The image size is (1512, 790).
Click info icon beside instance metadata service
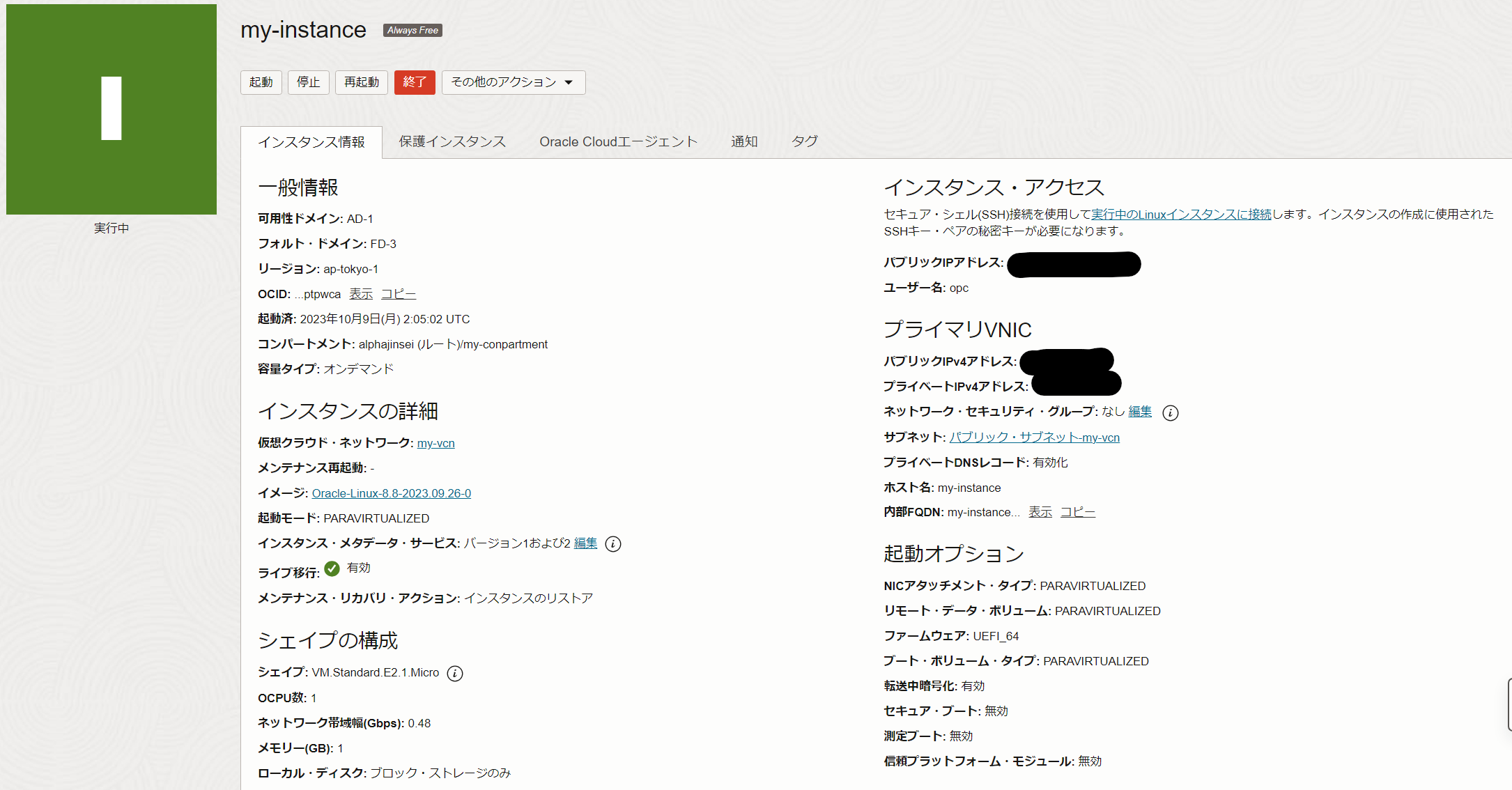[x=612, y=544]
